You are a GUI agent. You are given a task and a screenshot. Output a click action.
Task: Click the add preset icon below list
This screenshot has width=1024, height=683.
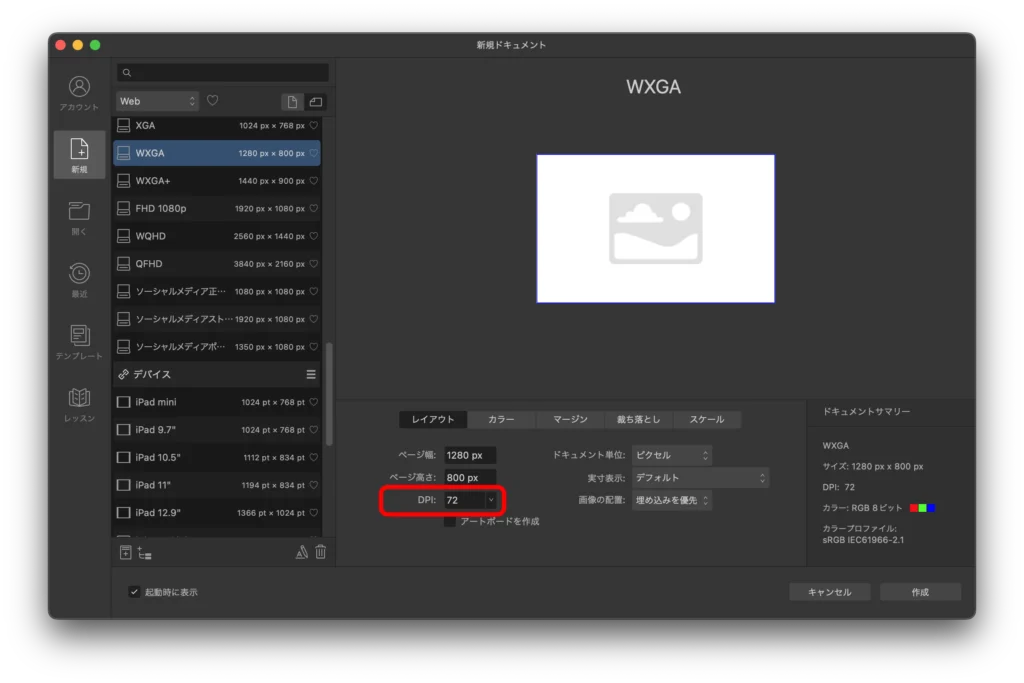tap(125, 552)
